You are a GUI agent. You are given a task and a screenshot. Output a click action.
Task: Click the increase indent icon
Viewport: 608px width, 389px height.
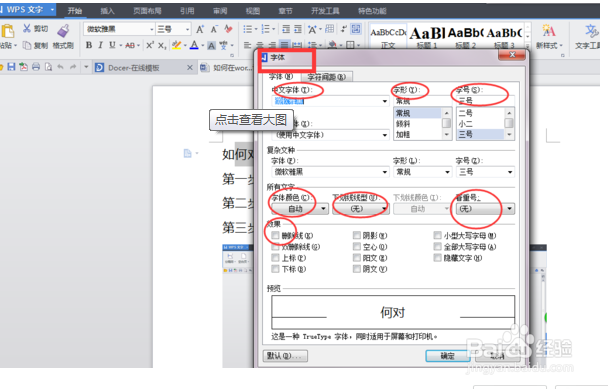coord(298,29)
